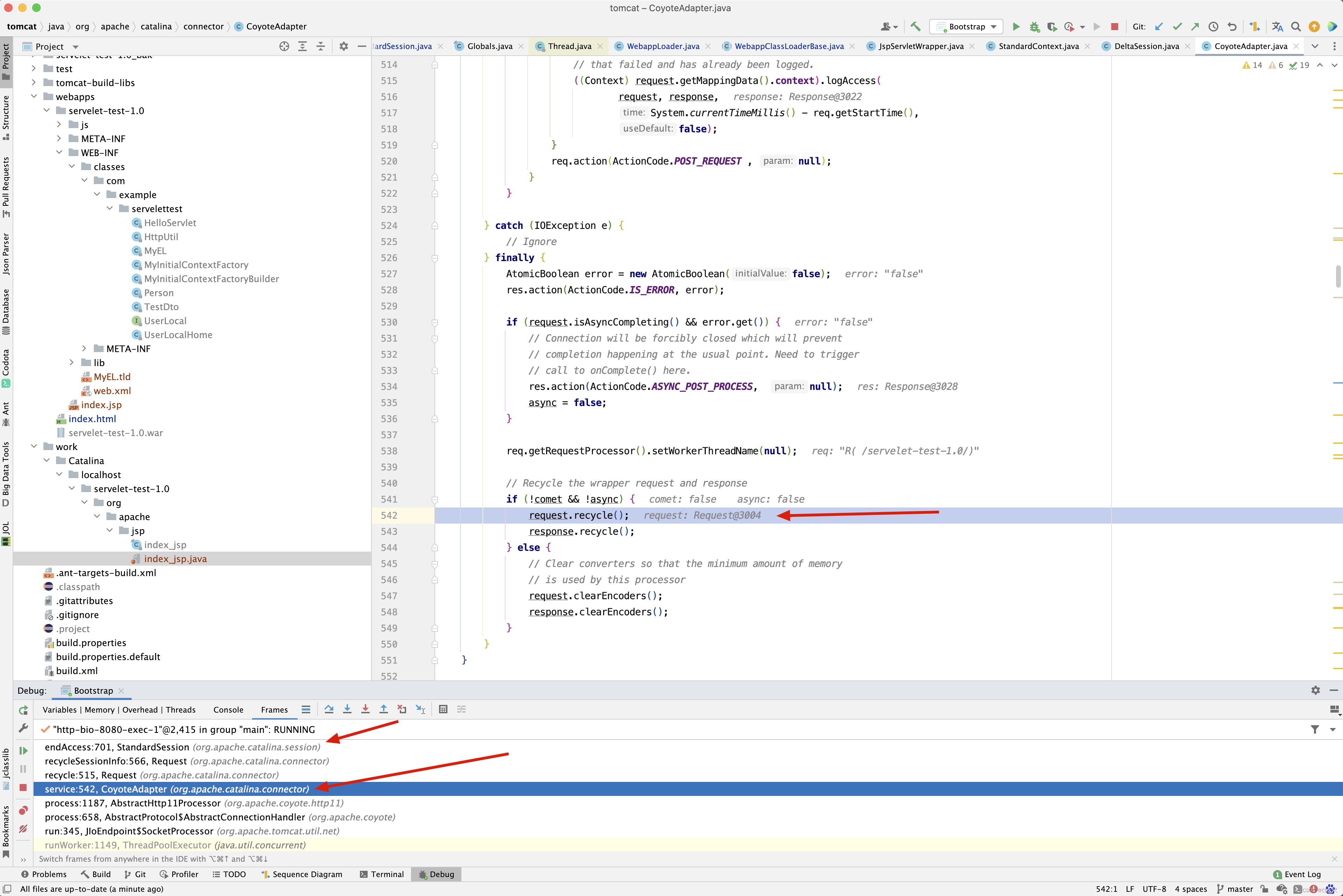Git rollback undo arrow icon

1232,26
